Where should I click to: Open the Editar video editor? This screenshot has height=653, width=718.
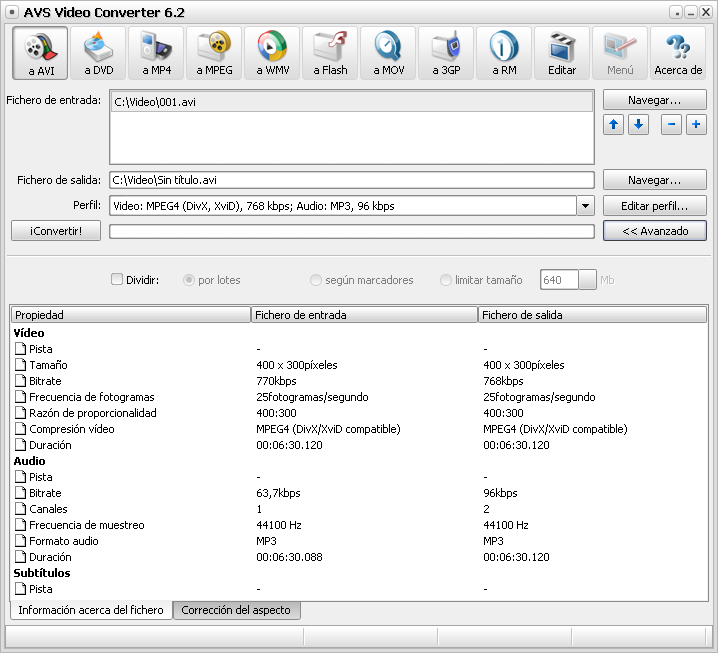pos(562,53)
